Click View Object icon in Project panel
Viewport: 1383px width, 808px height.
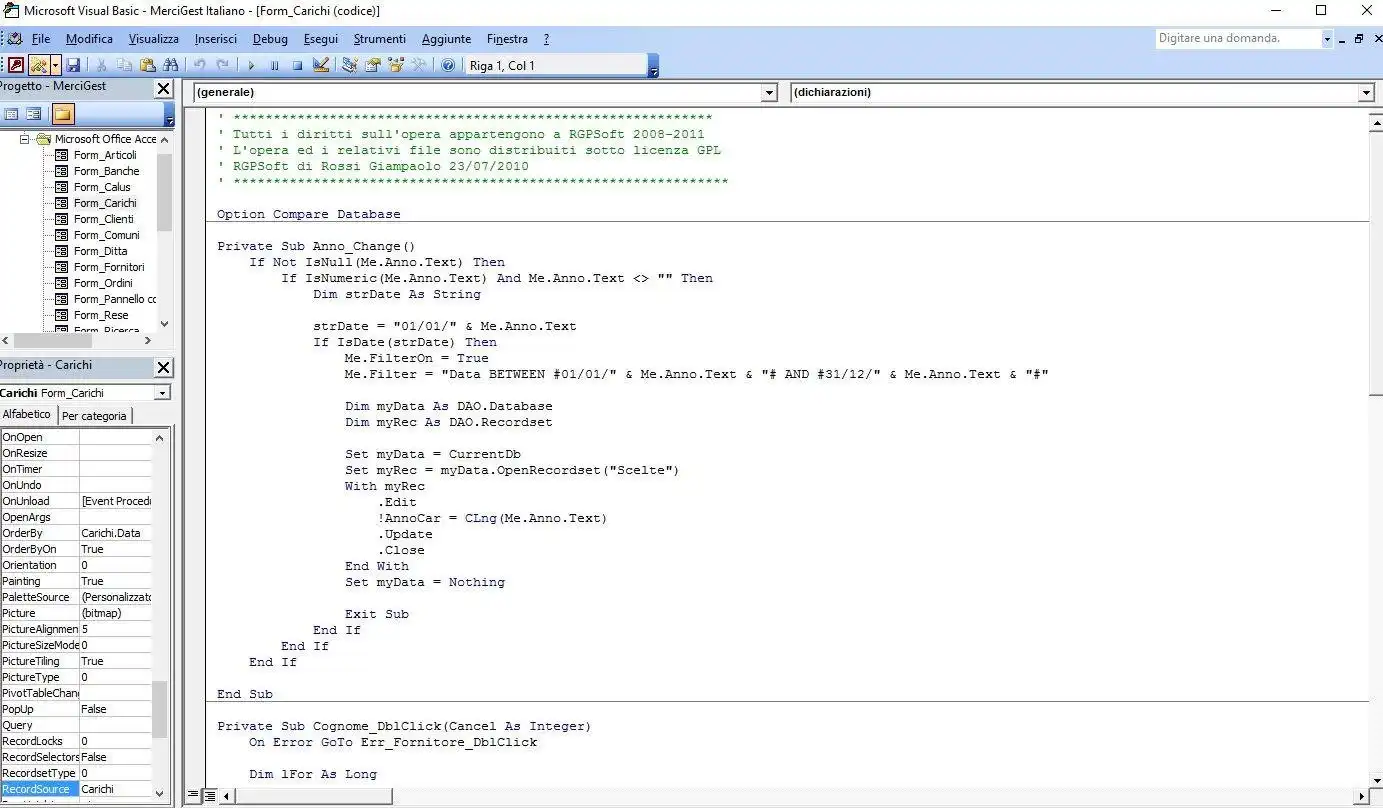(34, 114)
